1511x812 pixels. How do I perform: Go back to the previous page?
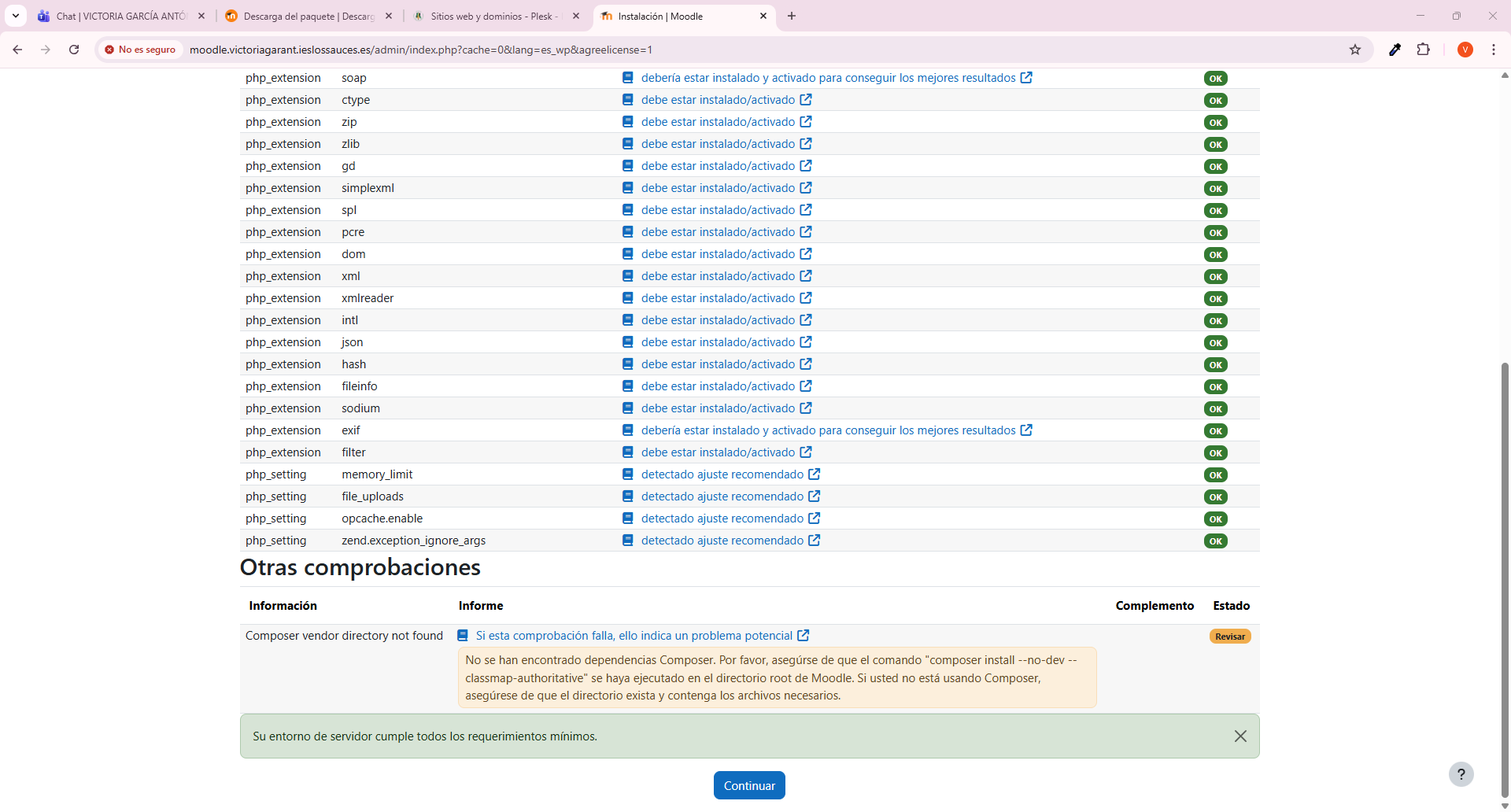pos(17,50)
